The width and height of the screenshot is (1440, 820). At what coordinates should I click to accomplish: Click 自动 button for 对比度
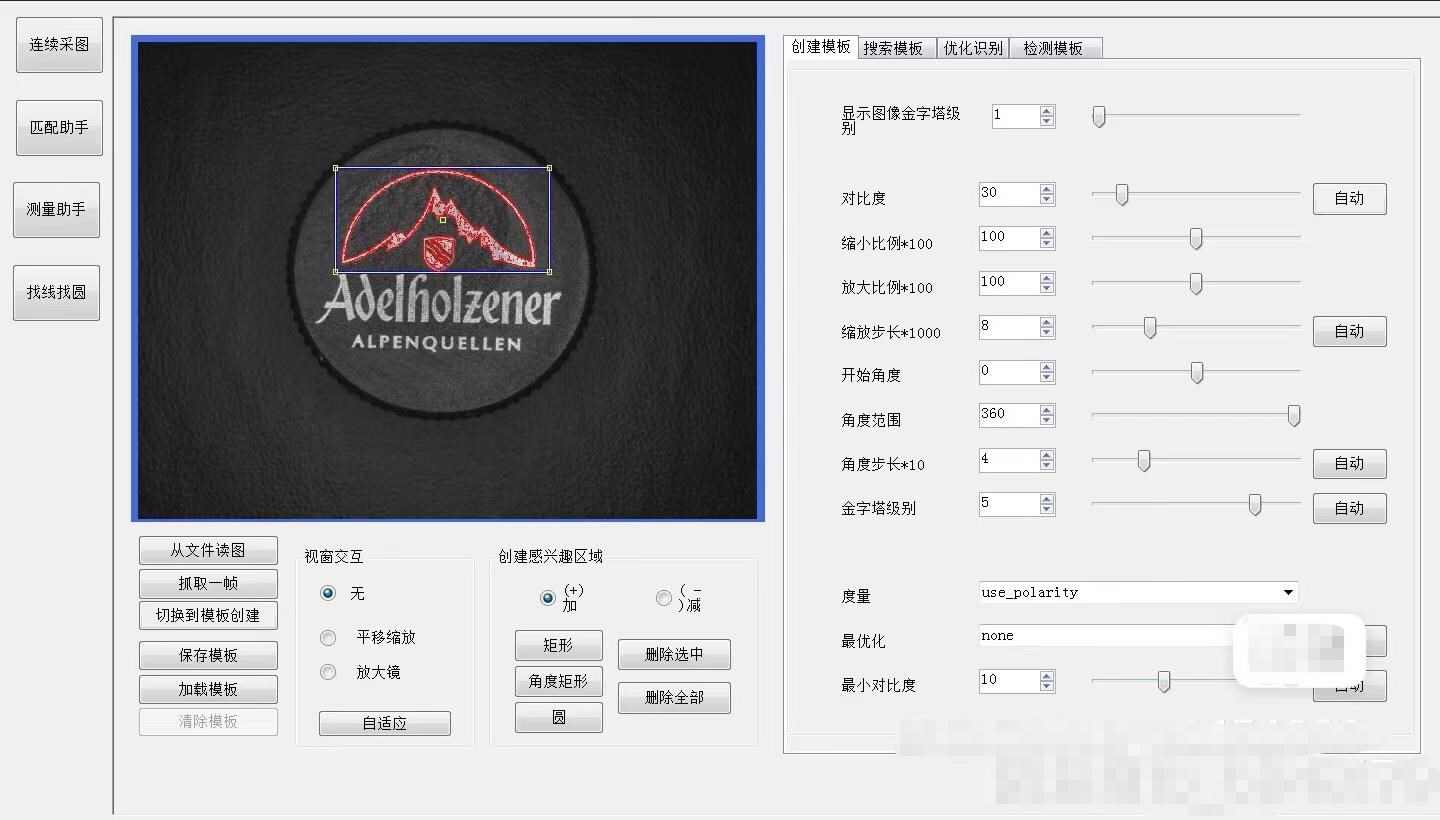click(x=1349, y=198)
